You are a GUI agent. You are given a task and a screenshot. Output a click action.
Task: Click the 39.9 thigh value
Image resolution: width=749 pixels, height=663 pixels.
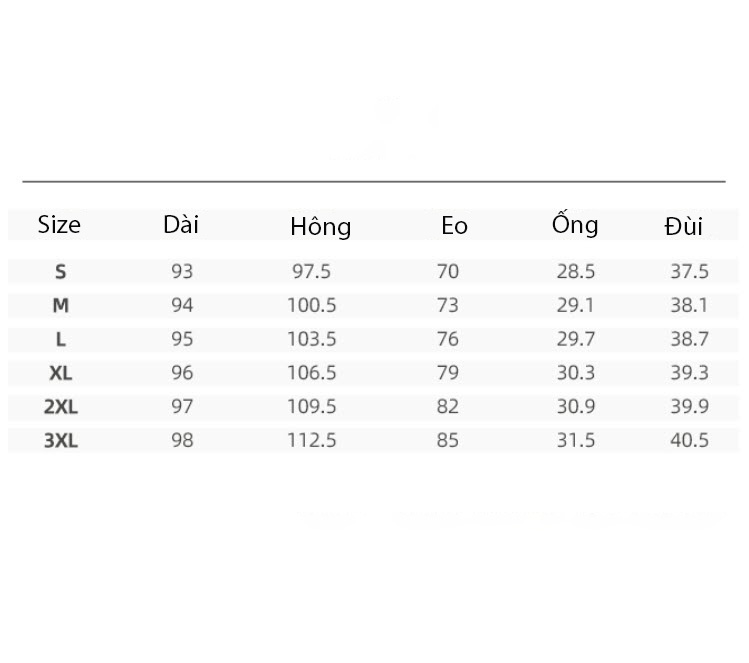(x=689, y=406)
